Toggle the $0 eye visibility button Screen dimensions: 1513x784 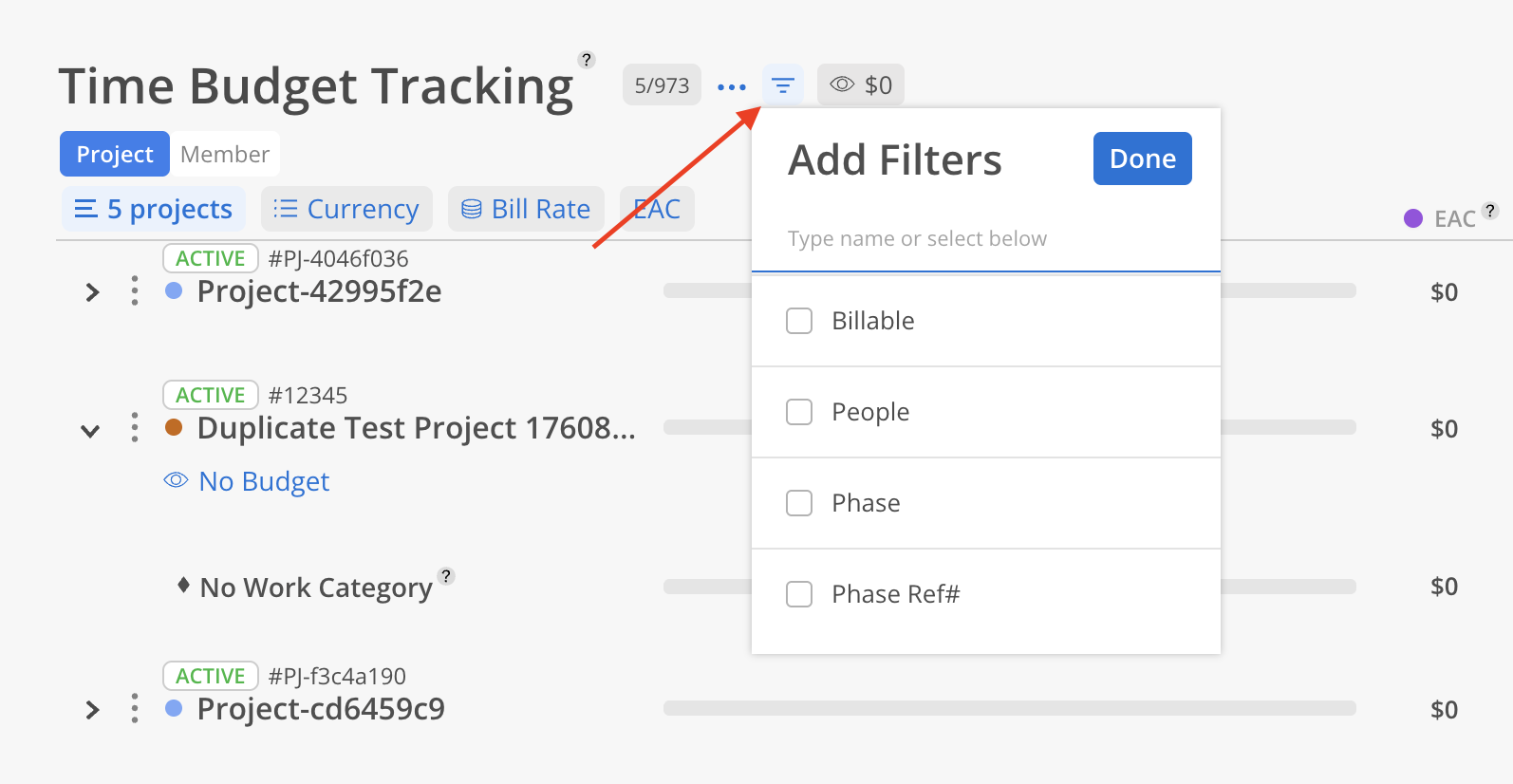pos(860,85)
